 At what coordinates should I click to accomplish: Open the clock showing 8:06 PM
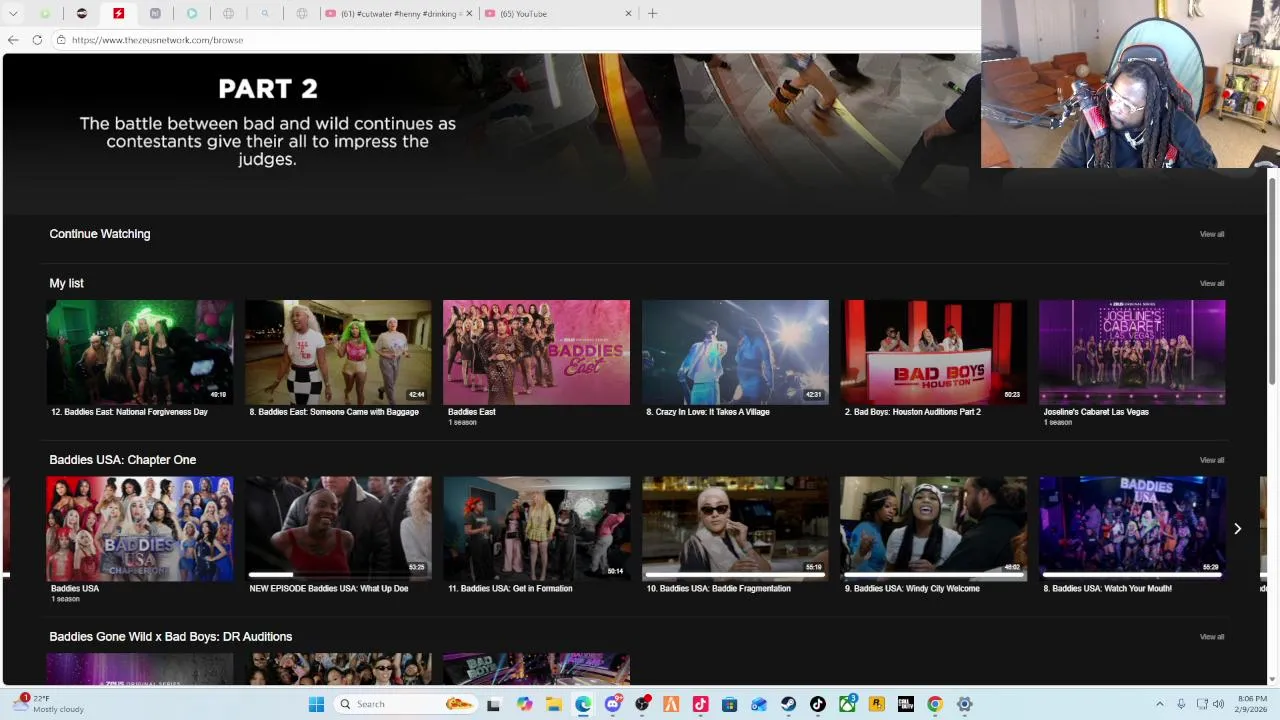1252,704
